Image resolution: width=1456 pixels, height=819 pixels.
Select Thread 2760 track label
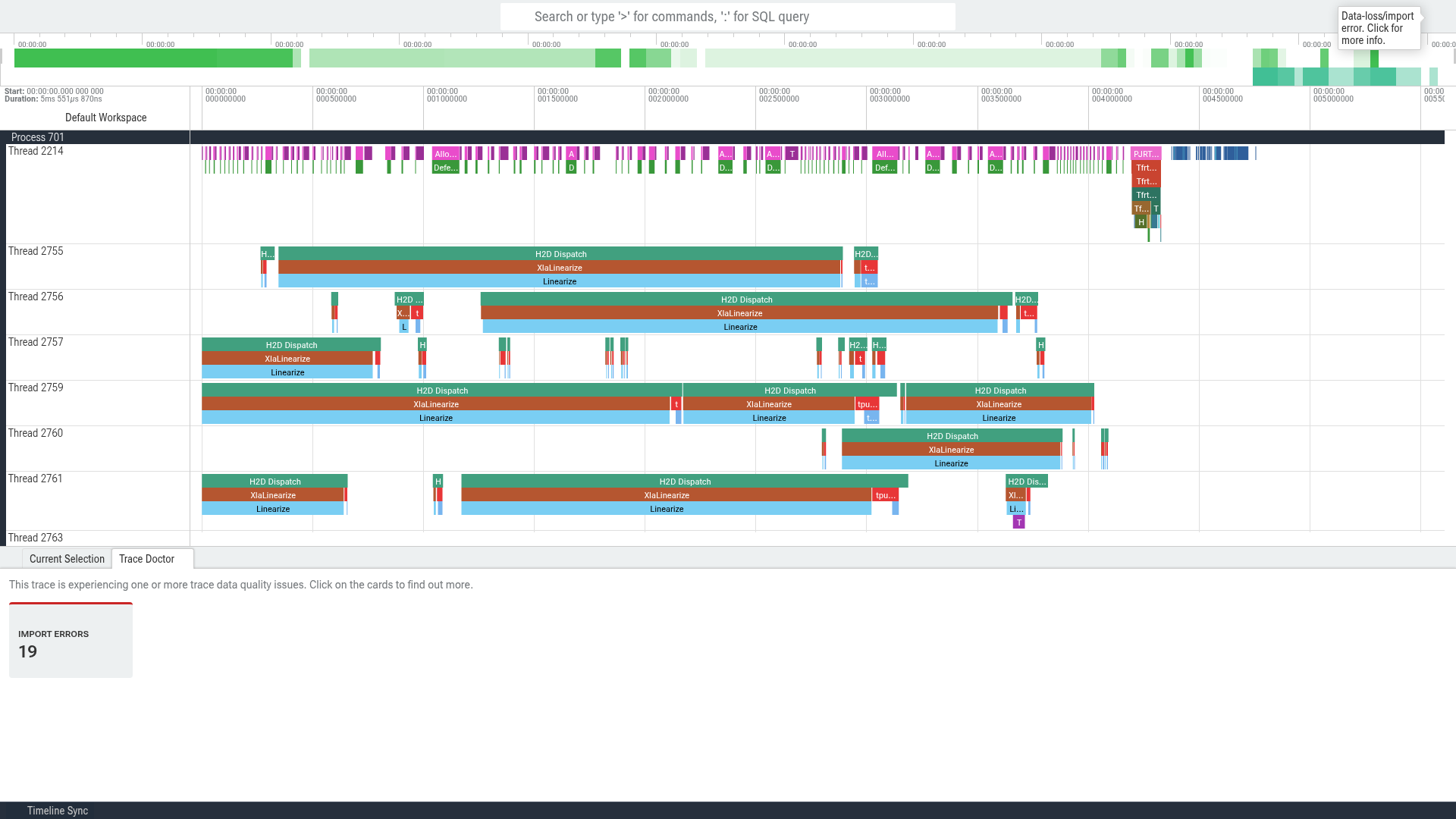[x=36, y=433]
